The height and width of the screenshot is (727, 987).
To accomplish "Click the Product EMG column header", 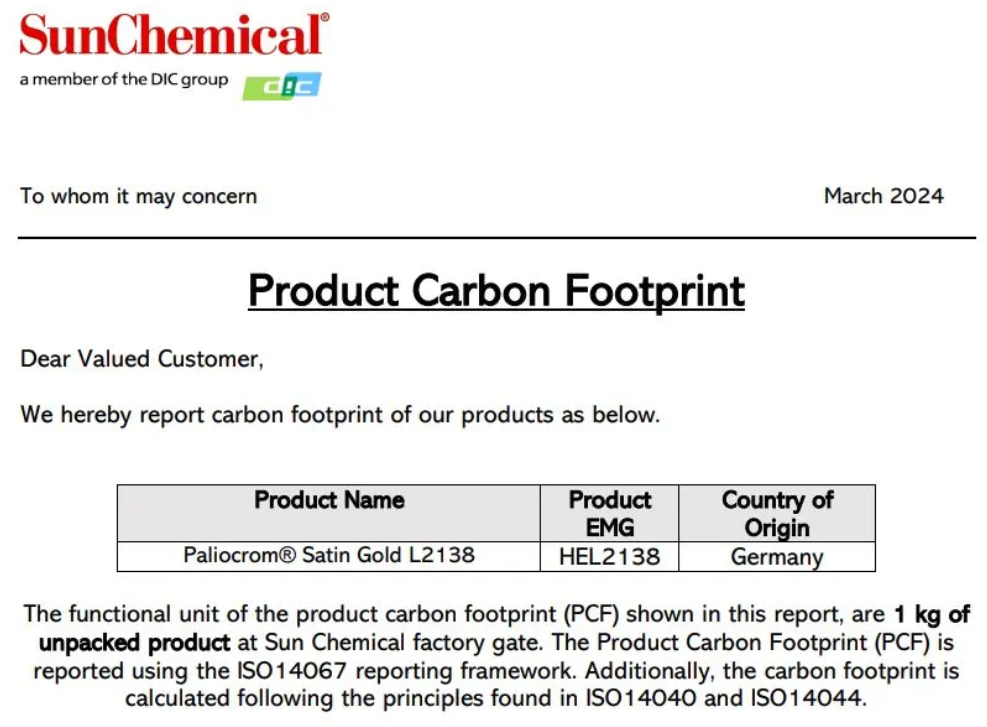I will [609, 512].
